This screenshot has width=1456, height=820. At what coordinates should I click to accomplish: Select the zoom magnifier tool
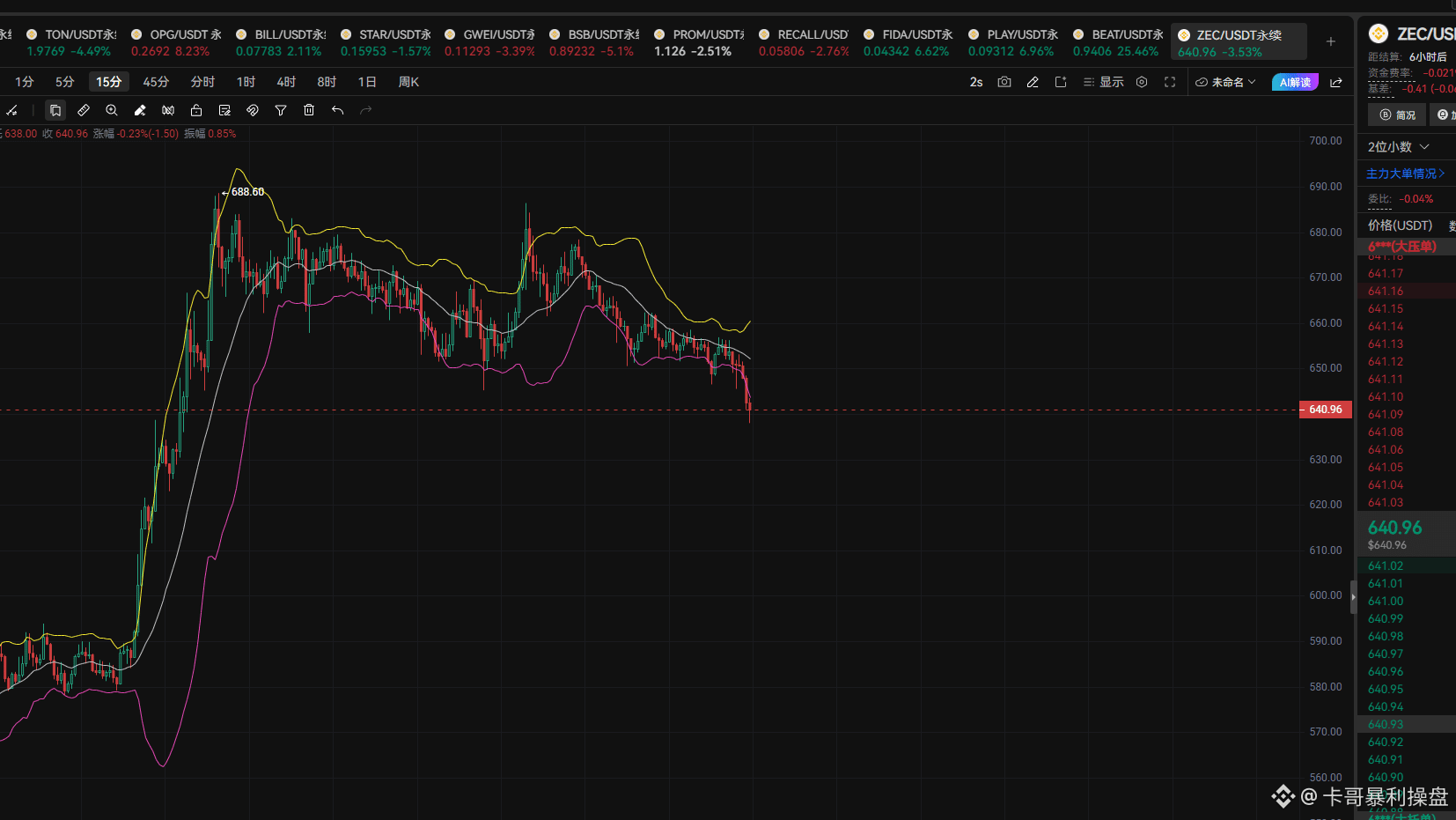[x=112, y=110]
